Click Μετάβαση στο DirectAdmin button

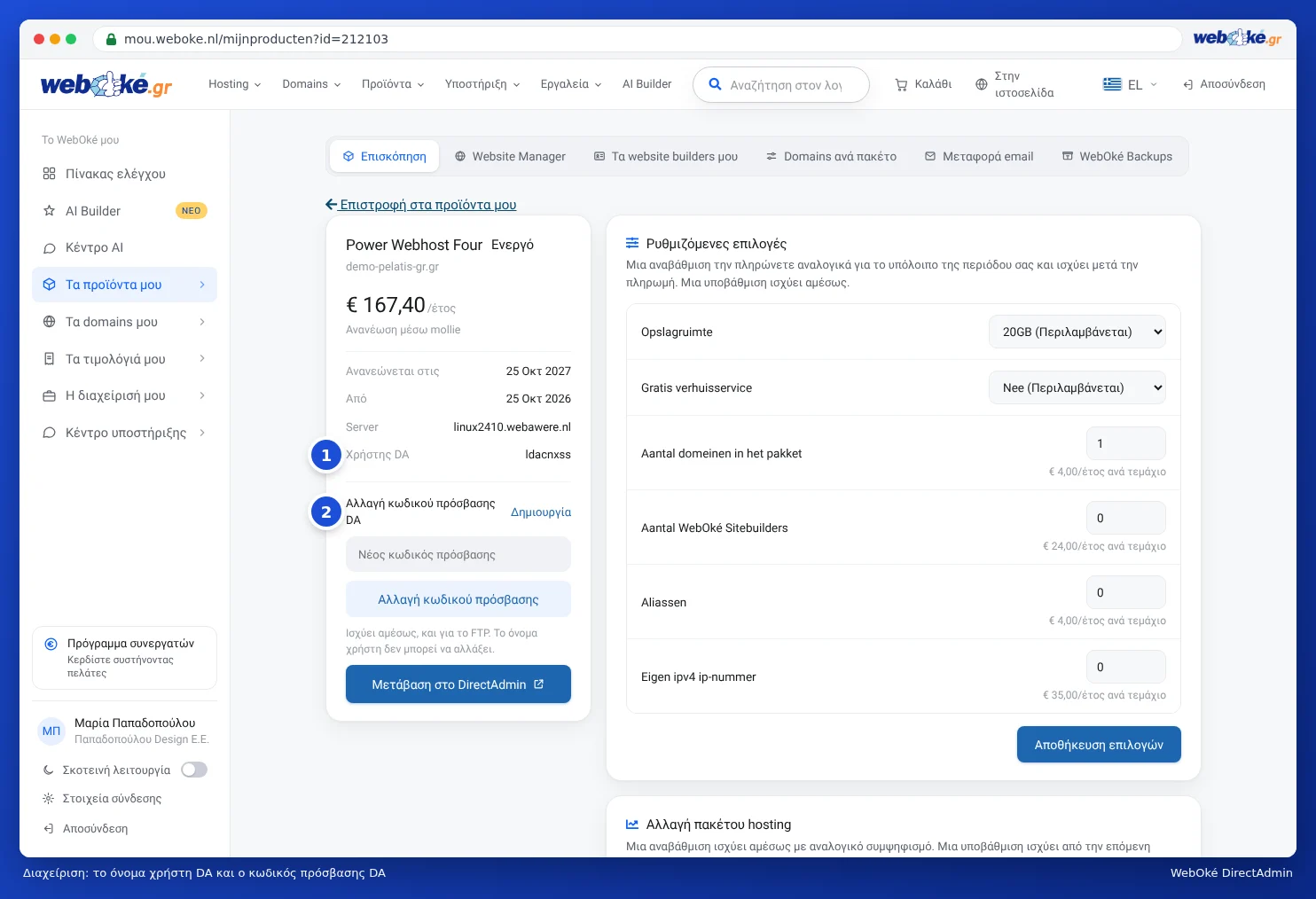click(458, 684)
